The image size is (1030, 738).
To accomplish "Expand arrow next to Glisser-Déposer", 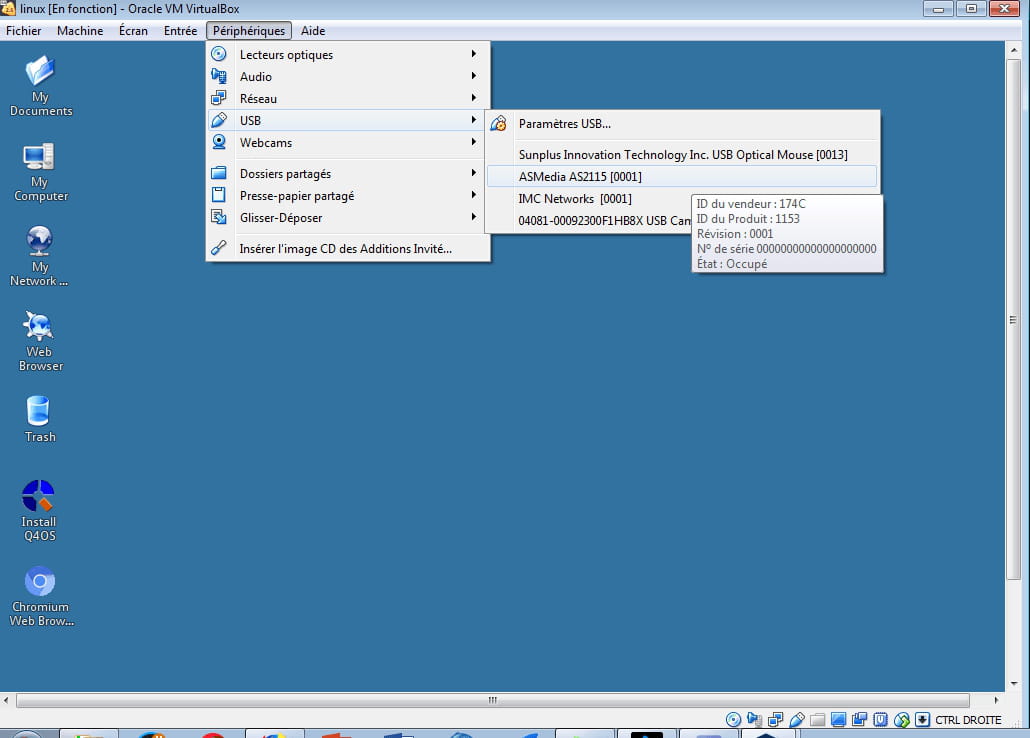I will [474, 217].
